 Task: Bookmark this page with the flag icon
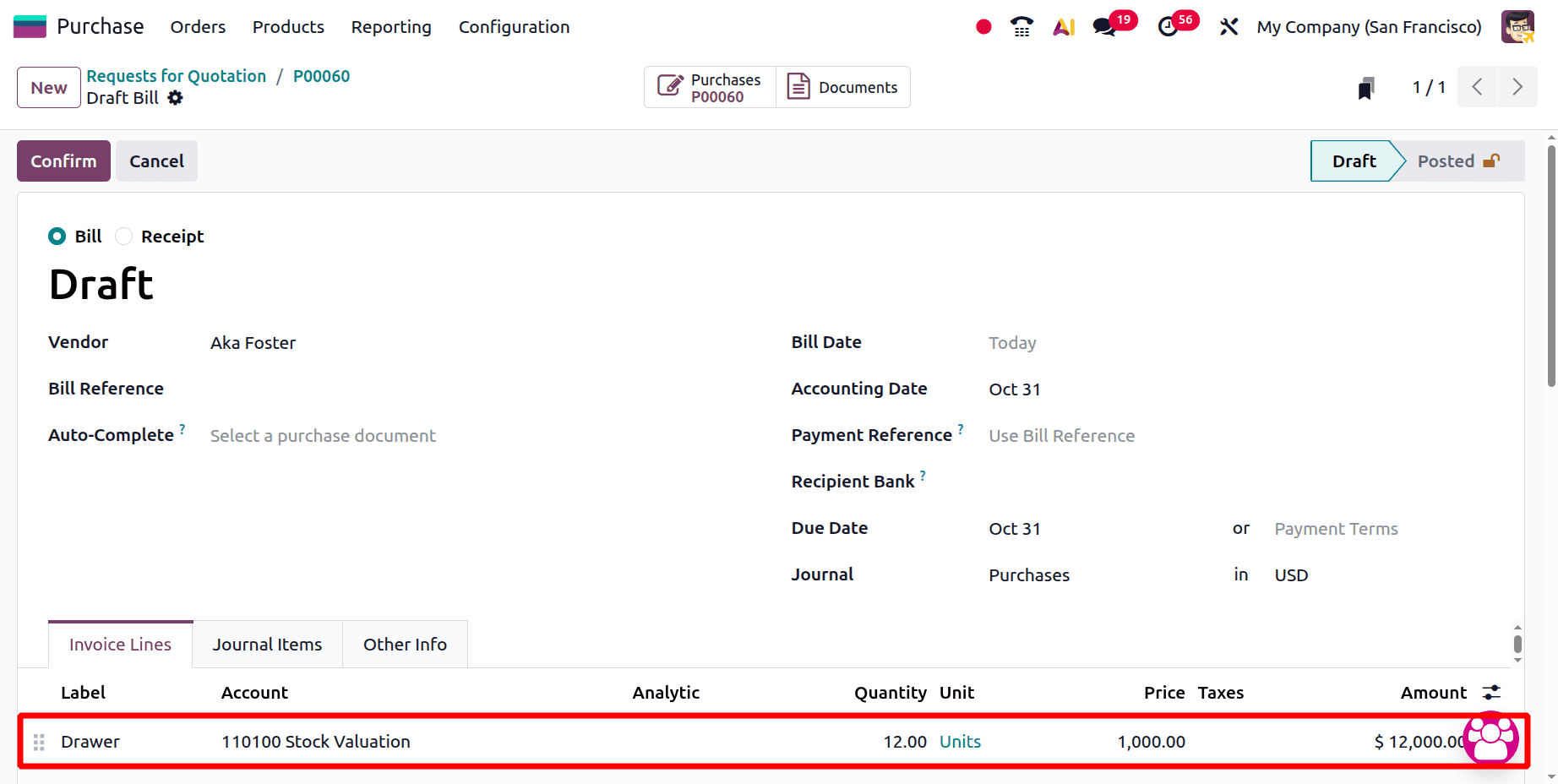tap(1366, 87)
